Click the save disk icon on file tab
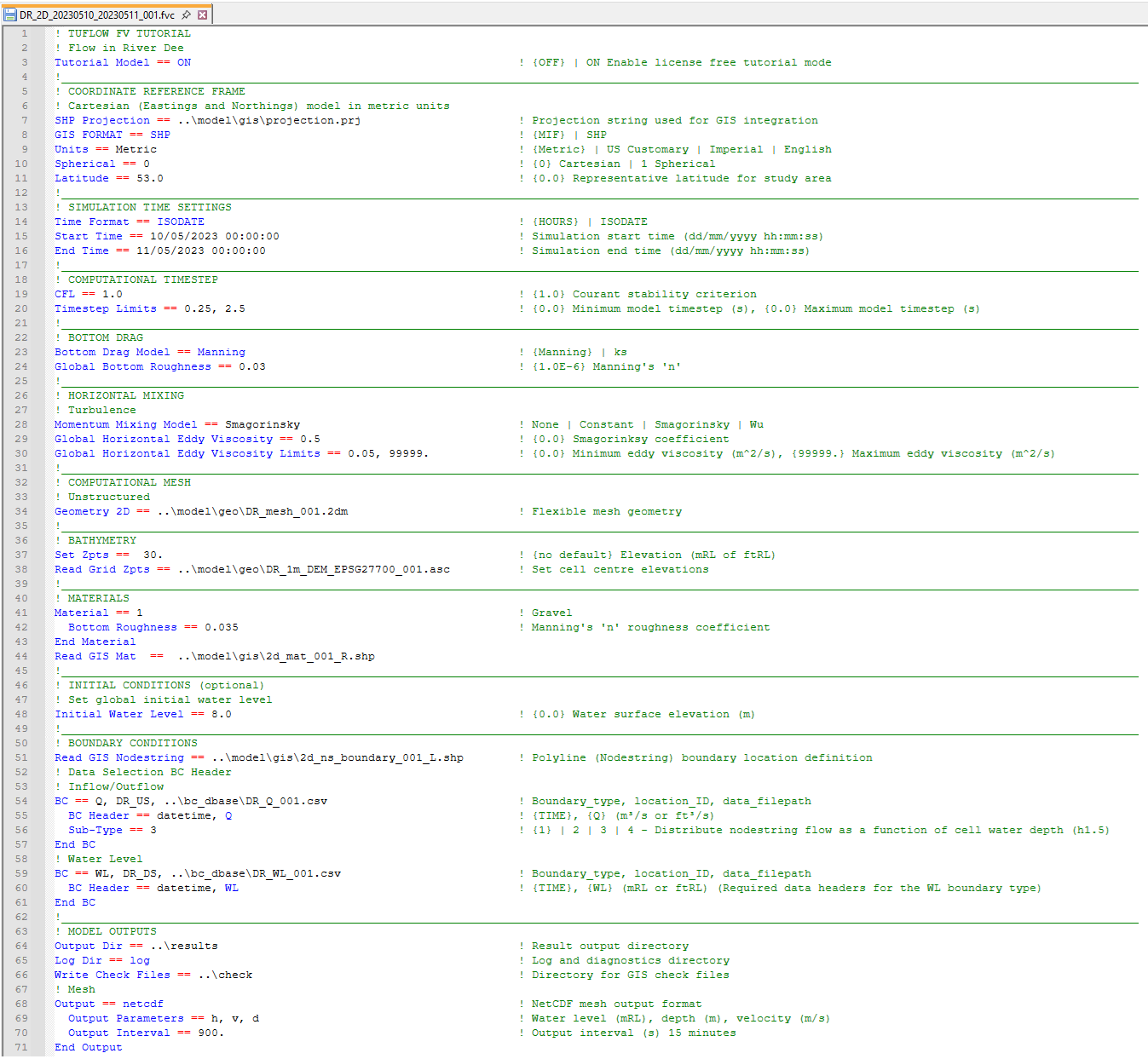The width and height of the screenshot is (1148, 1059). tap(10, 14)
